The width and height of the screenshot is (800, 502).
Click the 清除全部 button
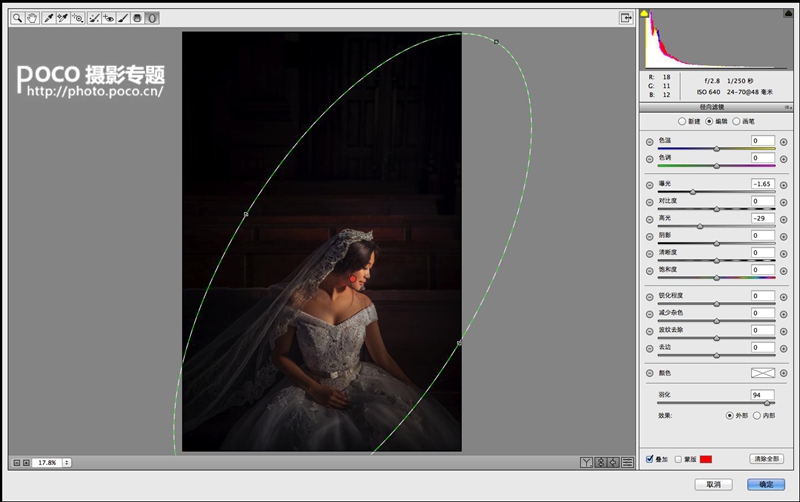click(767, 459)
